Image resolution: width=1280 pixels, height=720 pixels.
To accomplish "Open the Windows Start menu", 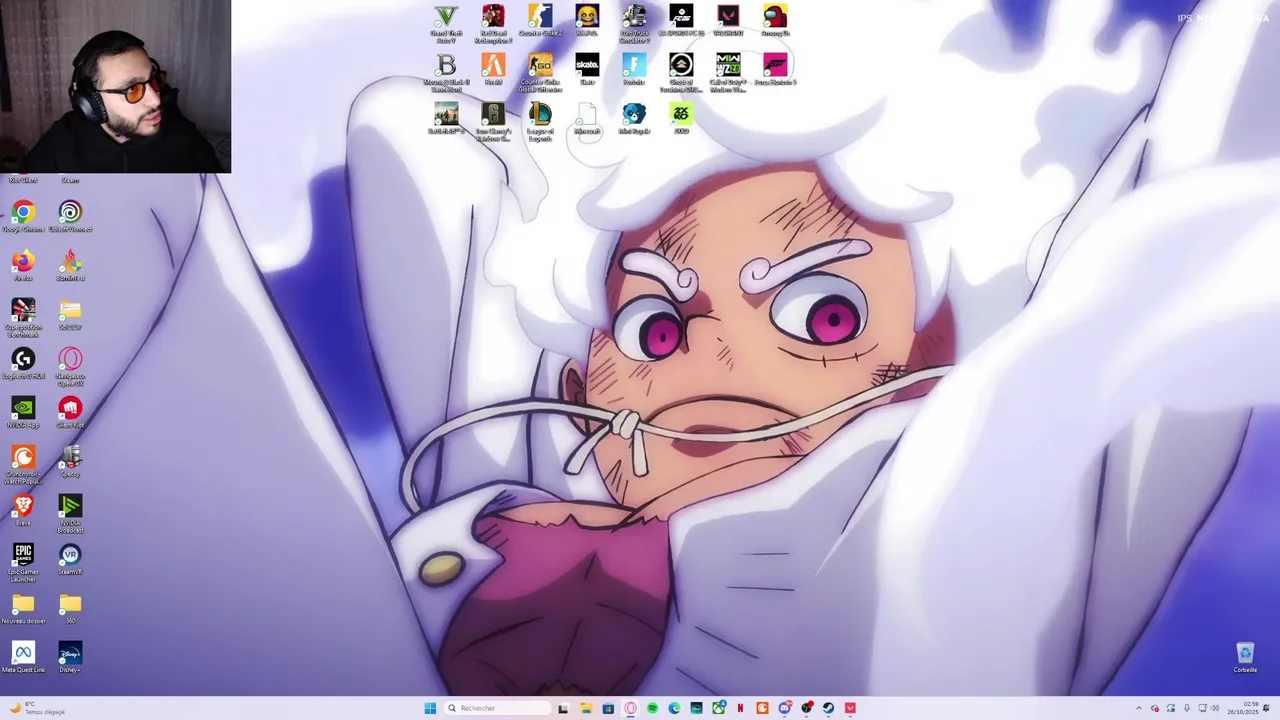I will pyautogui.click(x=430, y=708).
